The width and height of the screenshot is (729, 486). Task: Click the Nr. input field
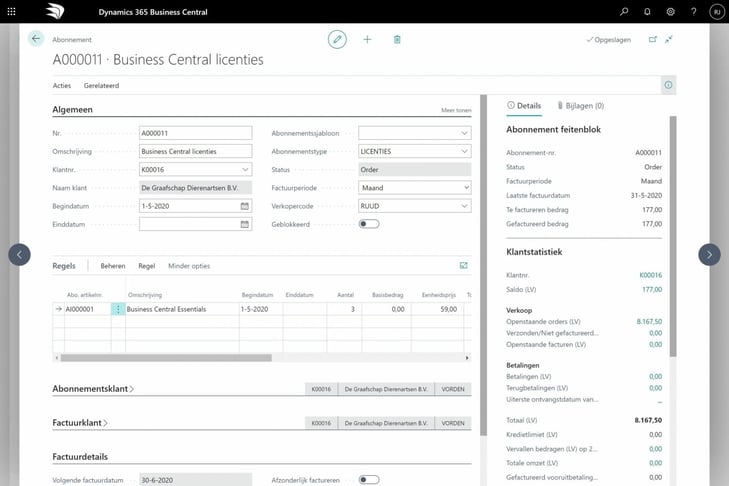(x=195, y=133)
